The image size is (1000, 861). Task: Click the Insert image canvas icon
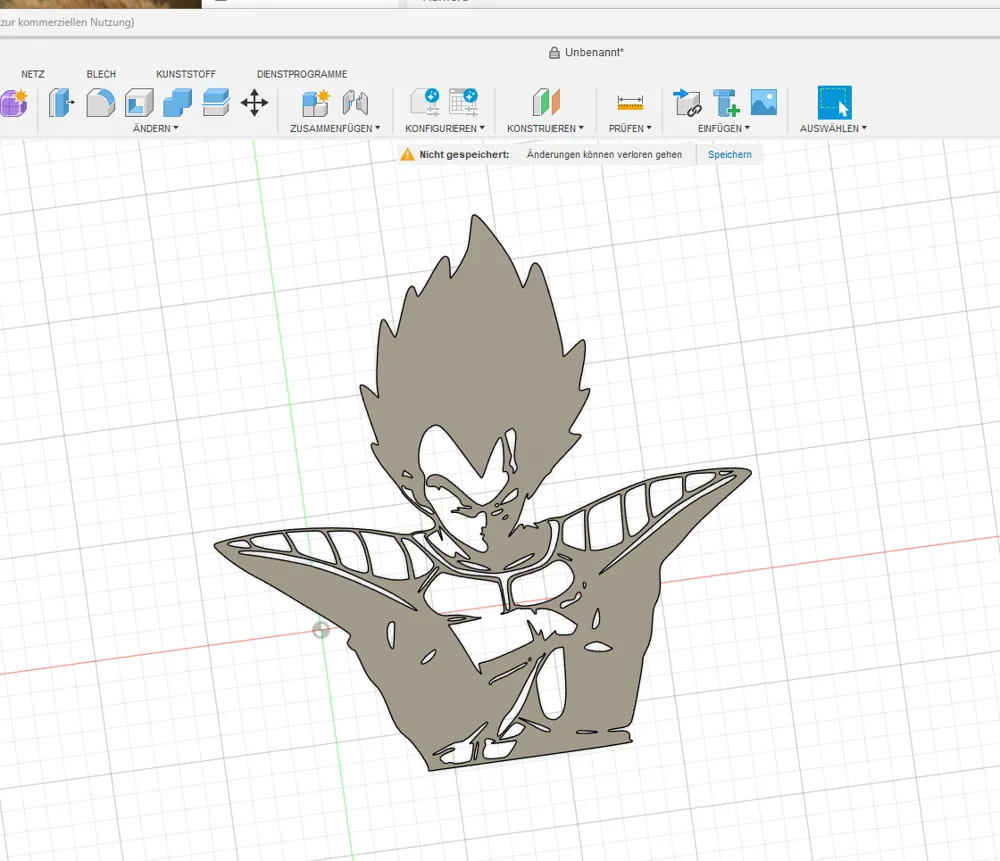[x=764, y=102]
